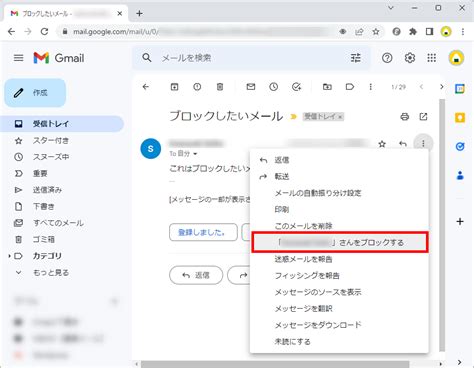The height and width of the screenshot is (368, 474).
Task: Report spam using the exclamation icon
Action: pyautogui.click(x=197, y=87)
